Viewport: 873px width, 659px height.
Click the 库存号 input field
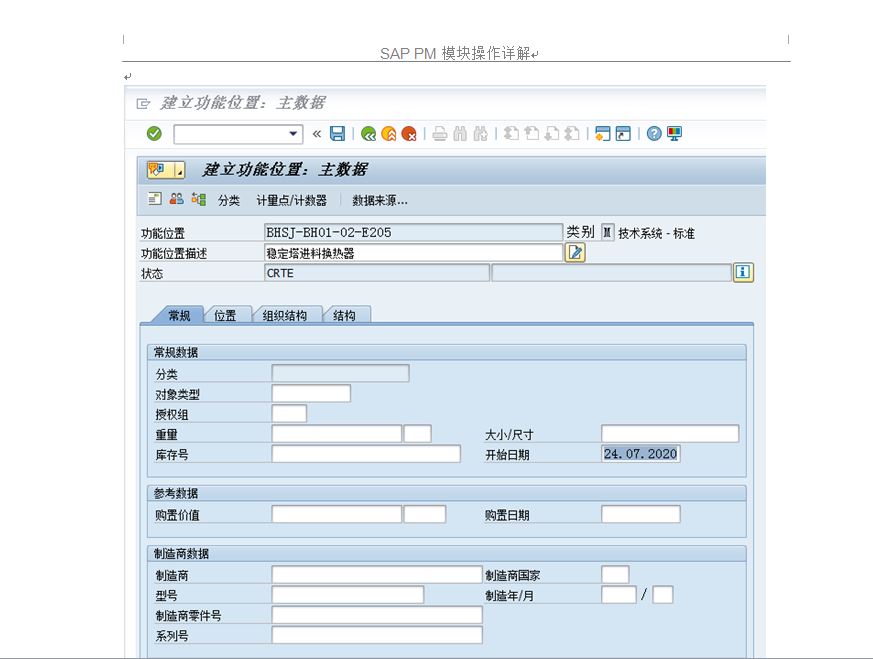pos(366,454)
